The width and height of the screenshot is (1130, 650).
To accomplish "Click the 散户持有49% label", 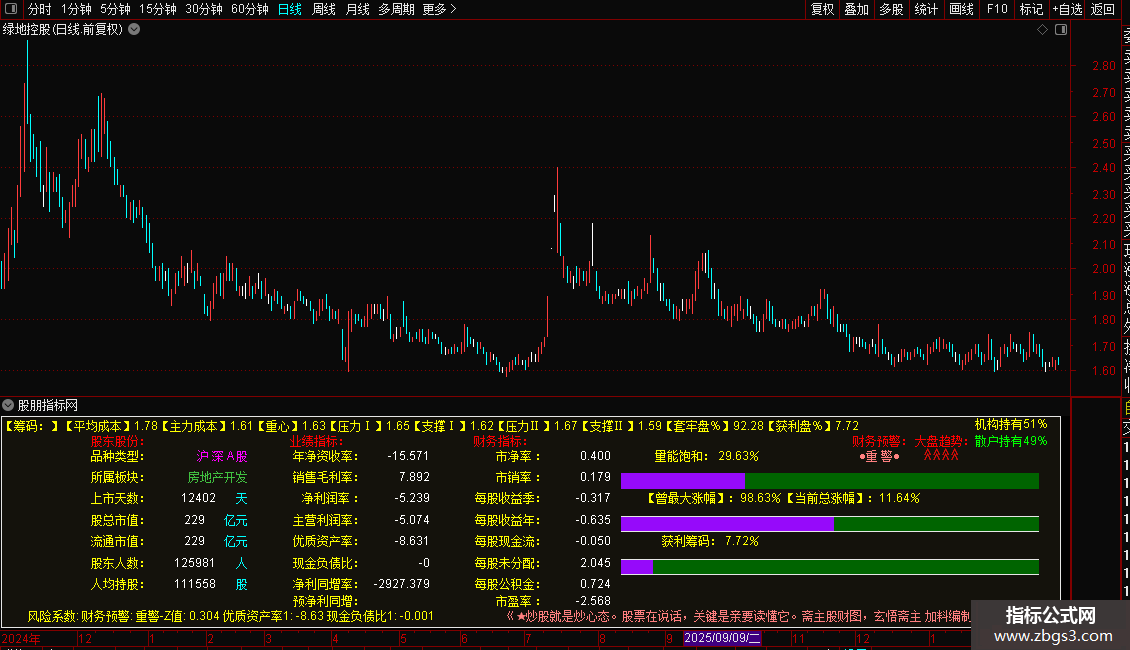I will click(1011, 441).
